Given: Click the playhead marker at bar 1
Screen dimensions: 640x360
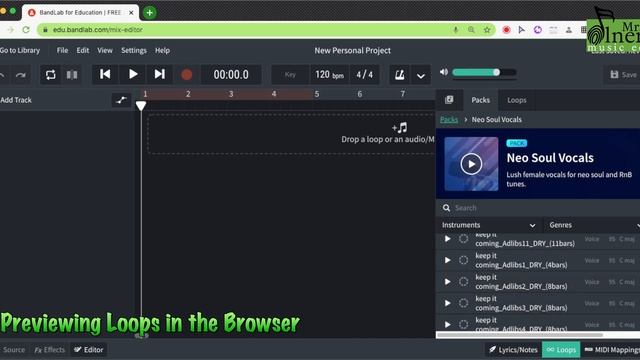Looking at the screenshot, I should pyautogui.click(x=141, y=106).
